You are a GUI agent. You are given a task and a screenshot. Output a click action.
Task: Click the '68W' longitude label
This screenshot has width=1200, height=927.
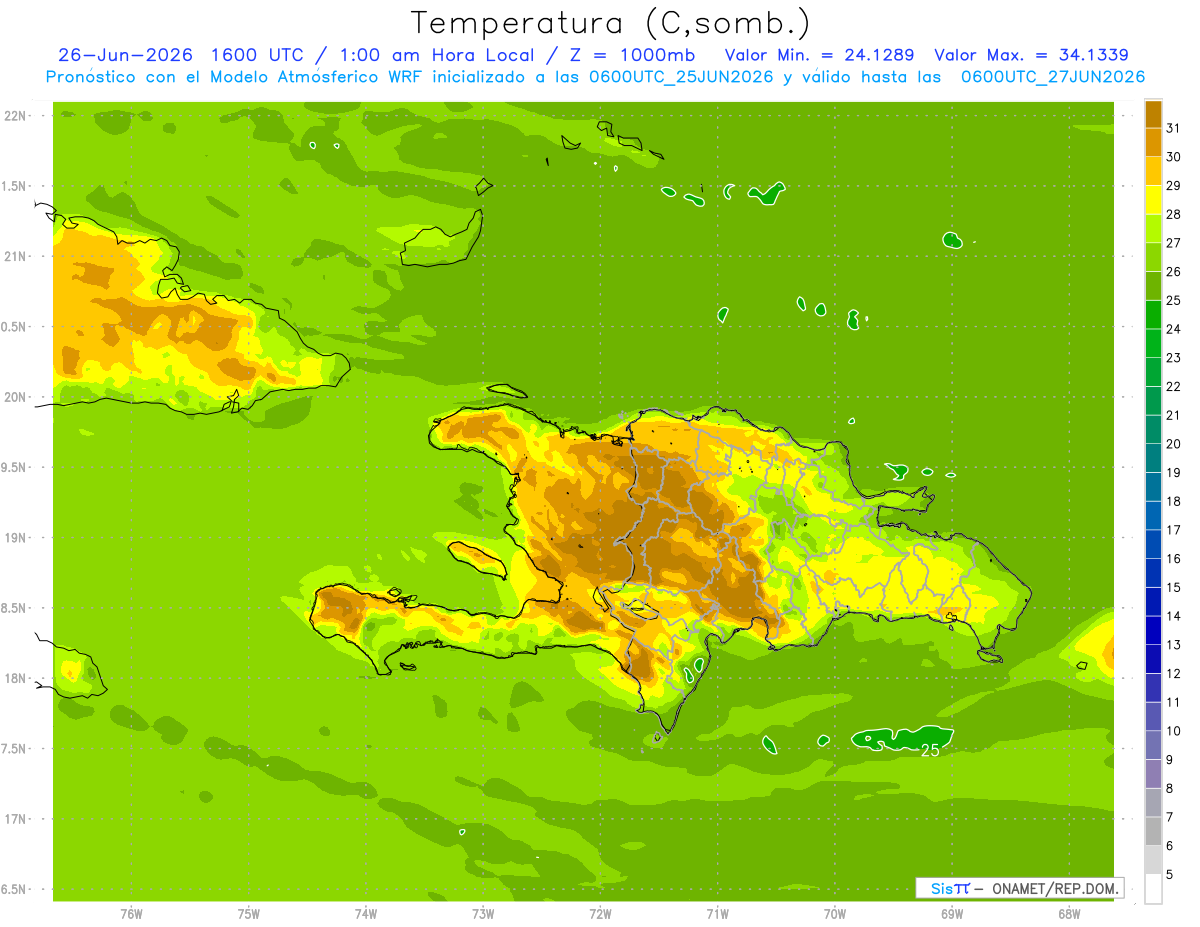pyautogui.click(x=1068, y=913)
